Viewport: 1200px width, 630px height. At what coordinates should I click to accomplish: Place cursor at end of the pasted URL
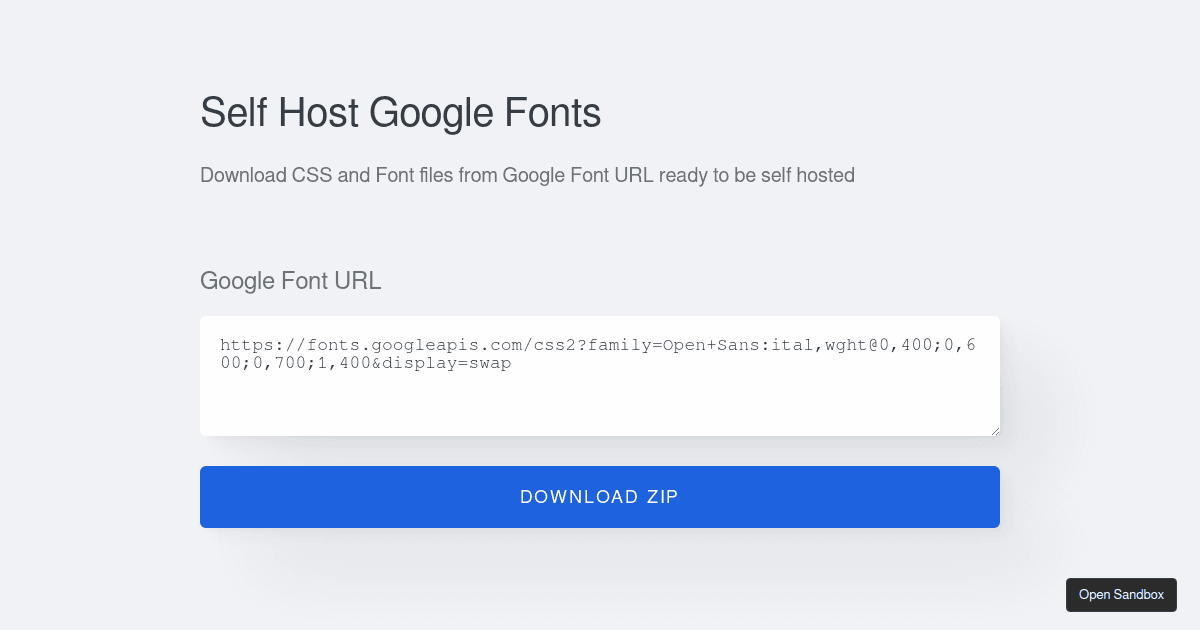(512, 363)
